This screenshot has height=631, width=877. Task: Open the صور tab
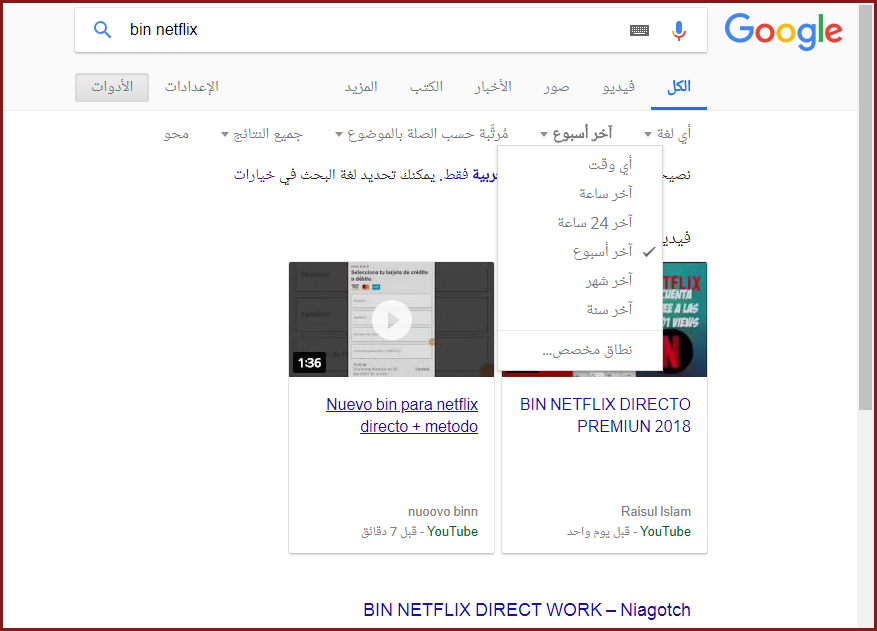point(557,87)
